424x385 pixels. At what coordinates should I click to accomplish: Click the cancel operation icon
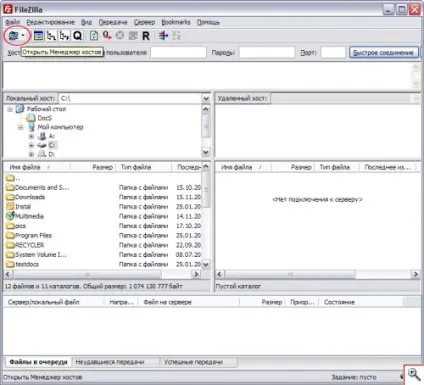pos(120,35)
